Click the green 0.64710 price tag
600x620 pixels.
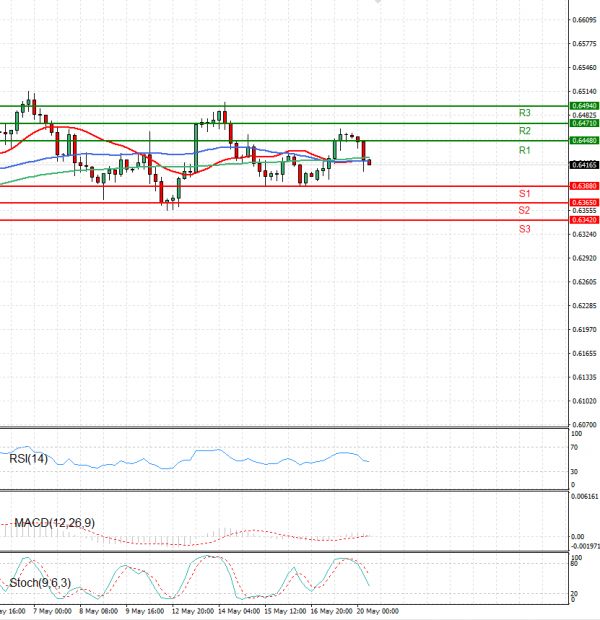click(x=585, y=123)
